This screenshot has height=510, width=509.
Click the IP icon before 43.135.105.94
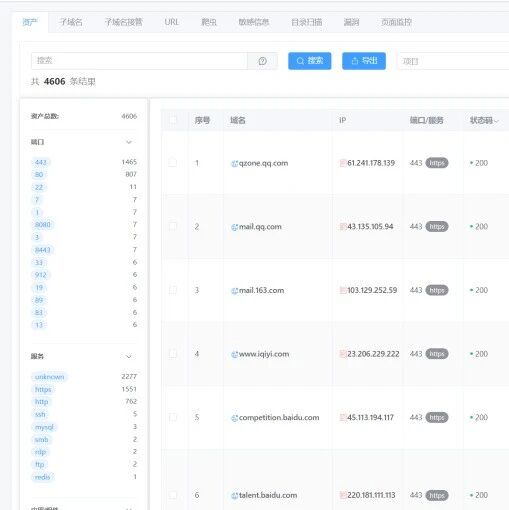point(343,227)
